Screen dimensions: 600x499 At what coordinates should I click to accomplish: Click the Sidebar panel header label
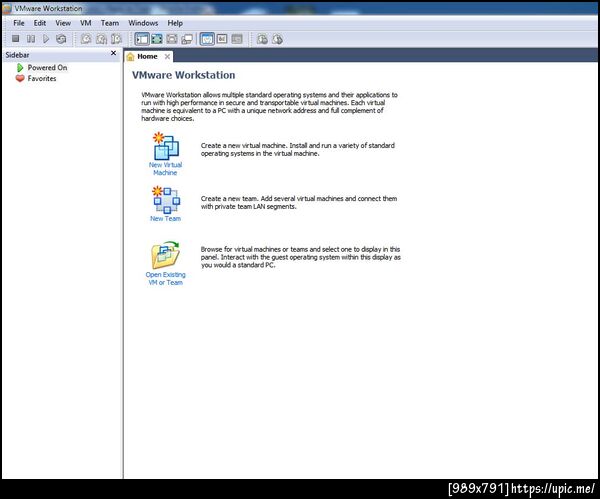tap(17, 55)
